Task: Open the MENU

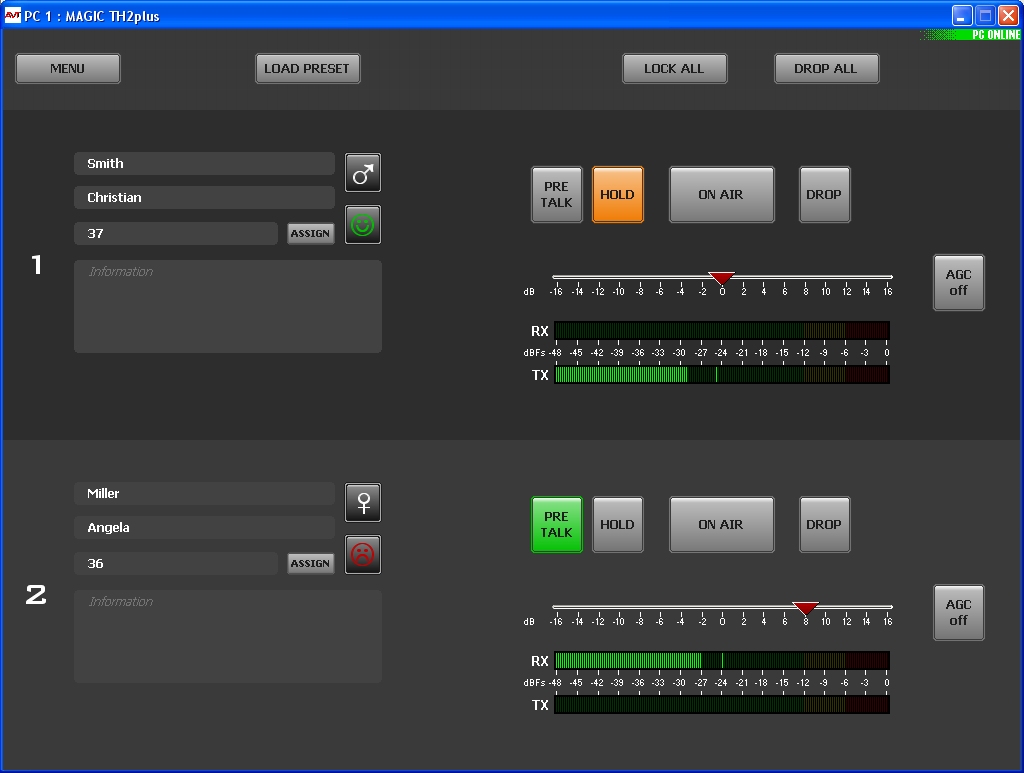Action: pos(68,69)
